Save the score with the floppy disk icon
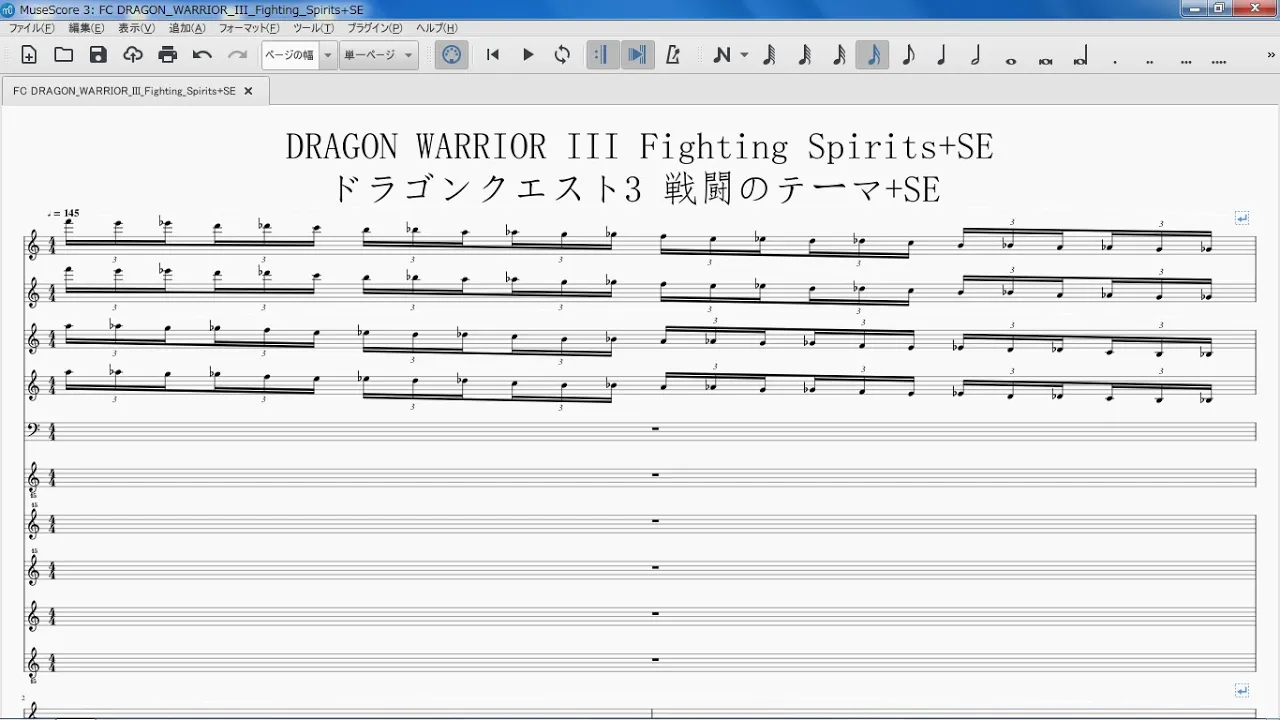The width and height of the screenshot is (1280, 720). 98,55
